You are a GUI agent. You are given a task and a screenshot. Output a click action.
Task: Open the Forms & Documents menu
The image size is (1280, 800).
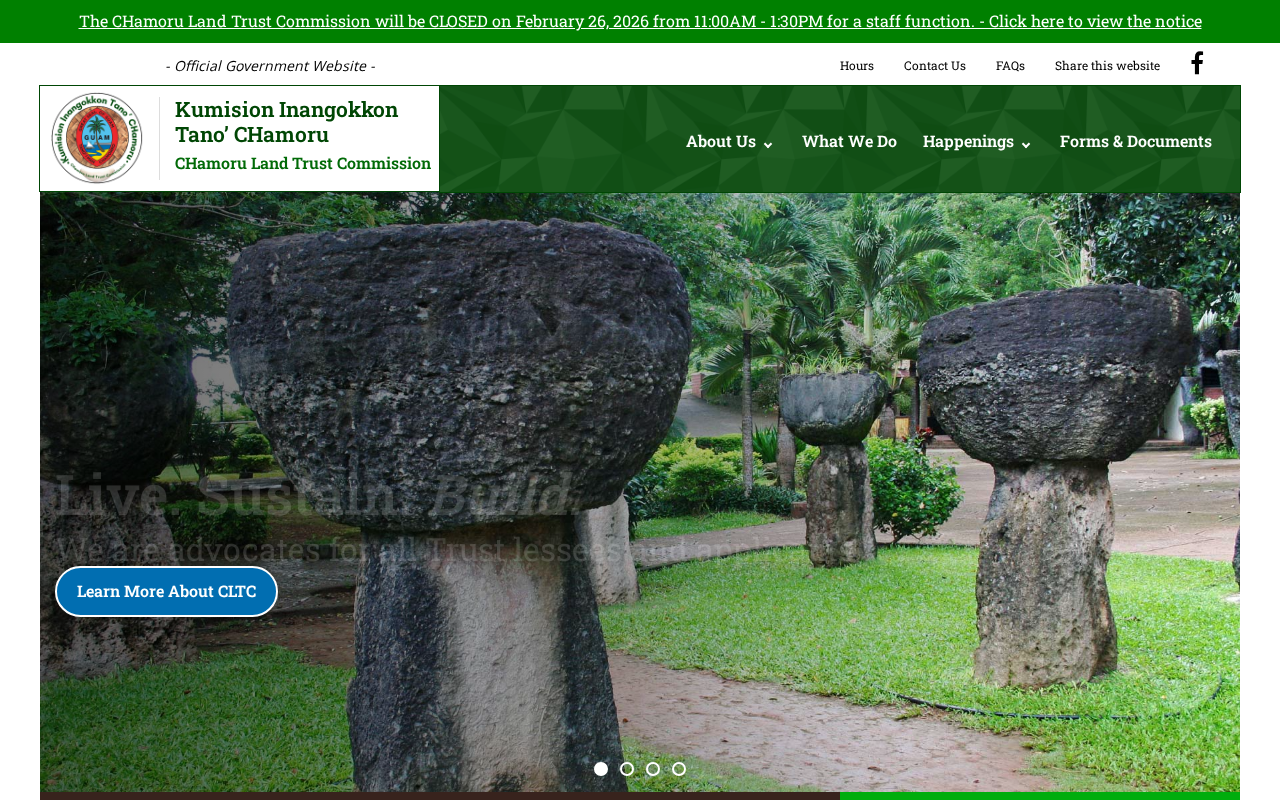[x=1136, y=141]
